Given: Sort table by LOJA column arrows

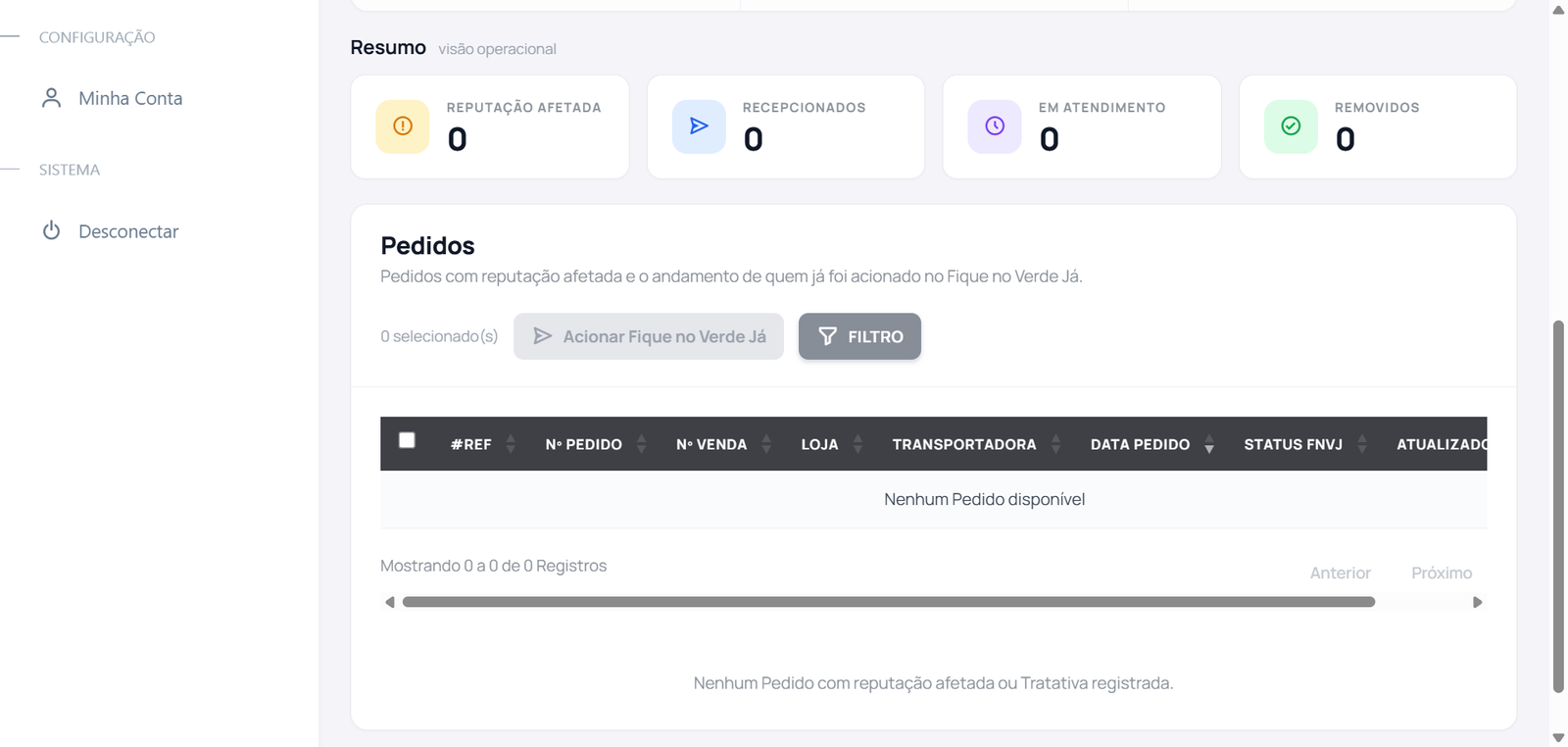Looking at the screenshot, I should tap(857, 444).
